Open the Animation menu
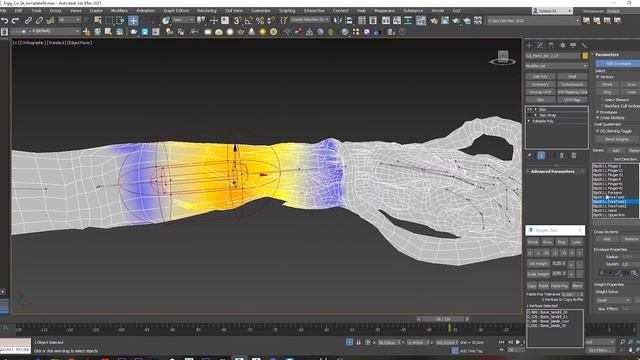Image resolution: width=640 pixels, height=360 pixels. (145, 11)
